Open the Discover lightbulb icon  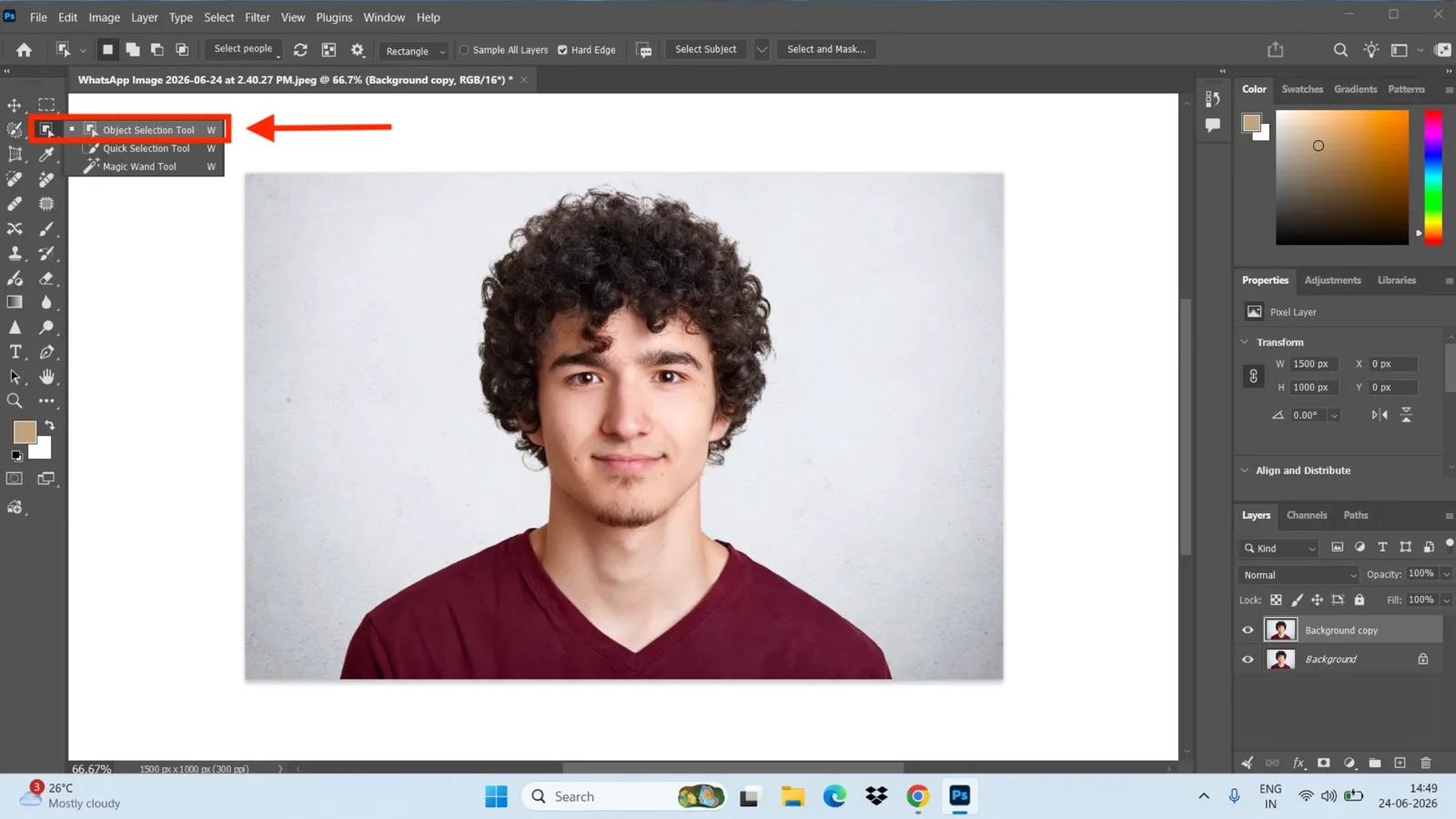coord(1370,50)
